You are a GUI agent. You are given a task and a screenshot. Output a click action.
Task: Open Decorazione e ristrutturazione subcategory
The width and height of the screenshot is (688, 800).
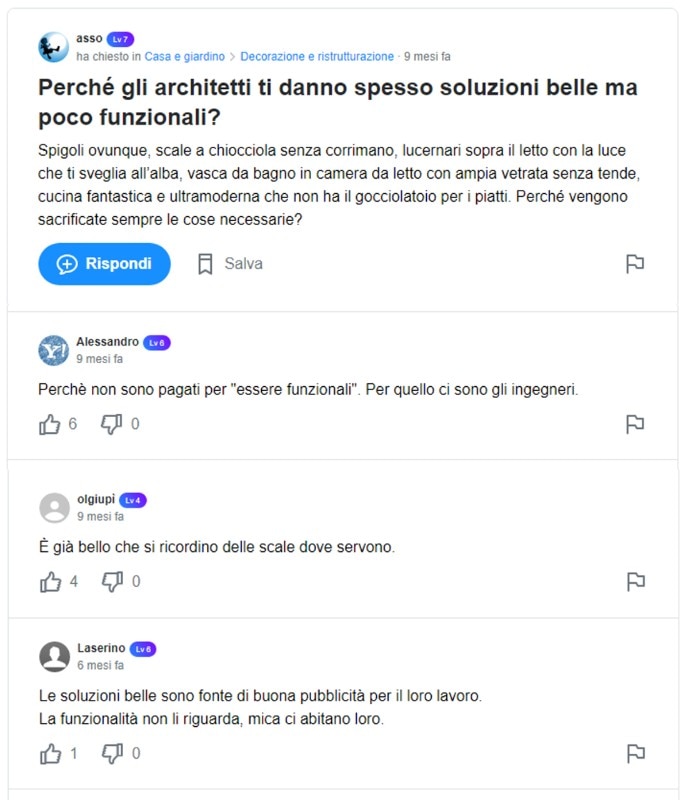tap(317, 57)
